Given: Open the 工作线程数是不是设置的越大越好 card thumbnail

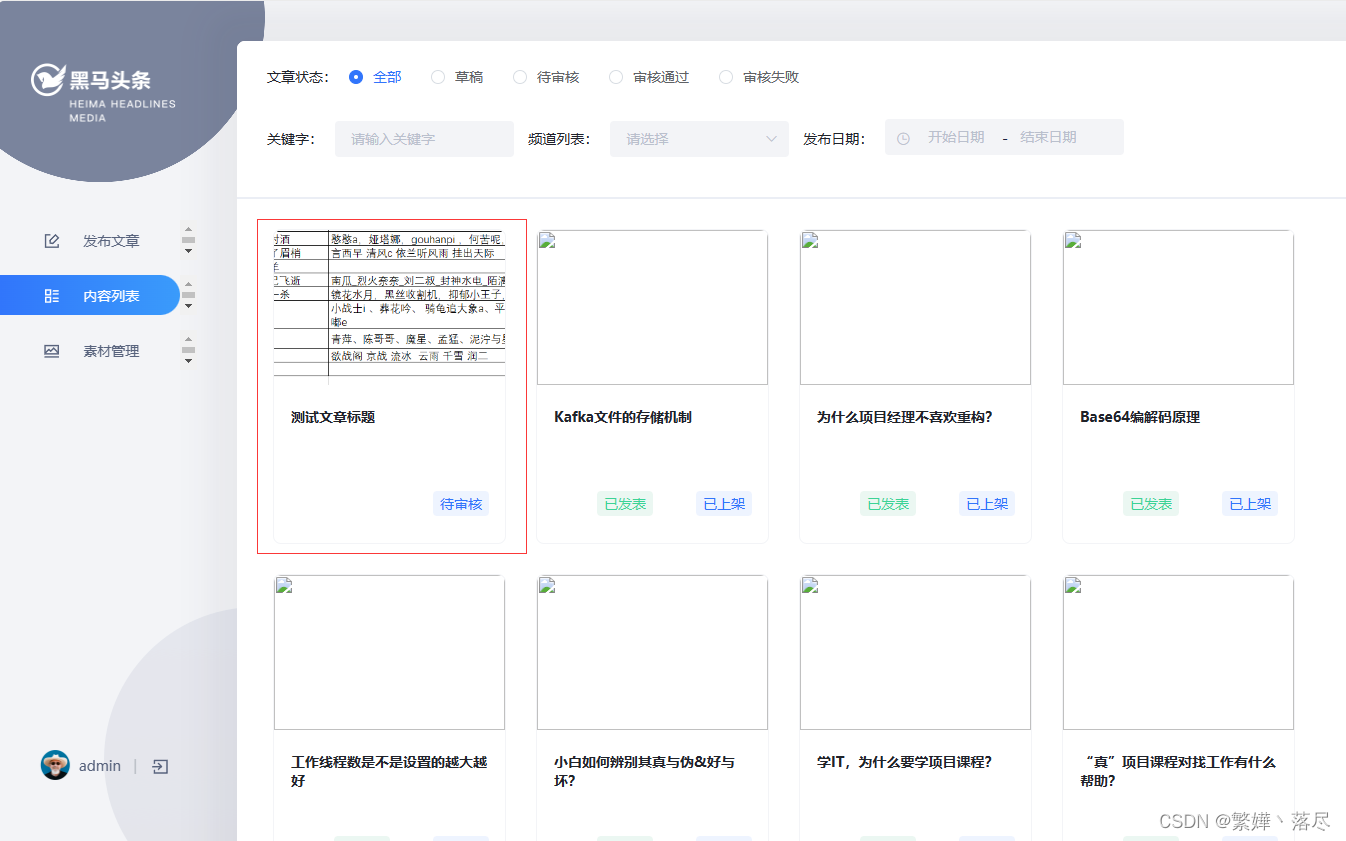Looking at the screenshot, I should click(x=389, y=652).
